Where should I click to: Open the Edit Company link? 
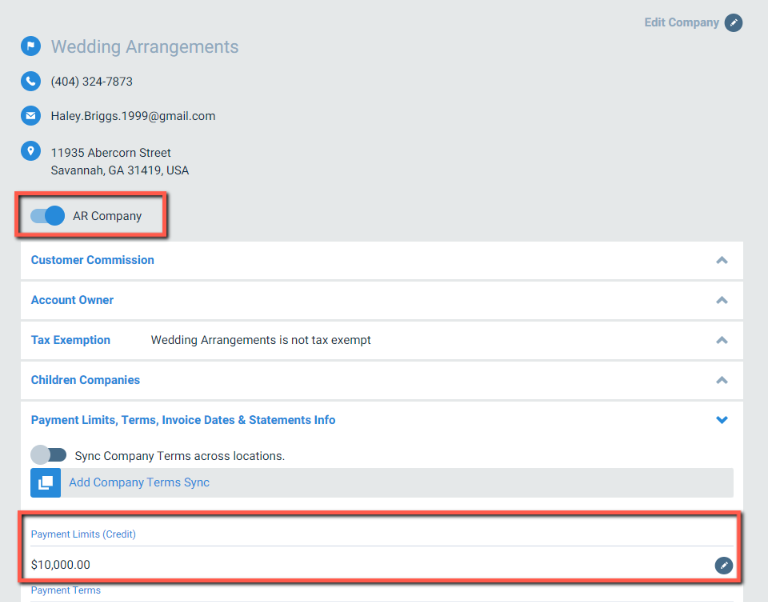(x=681, y=23)
